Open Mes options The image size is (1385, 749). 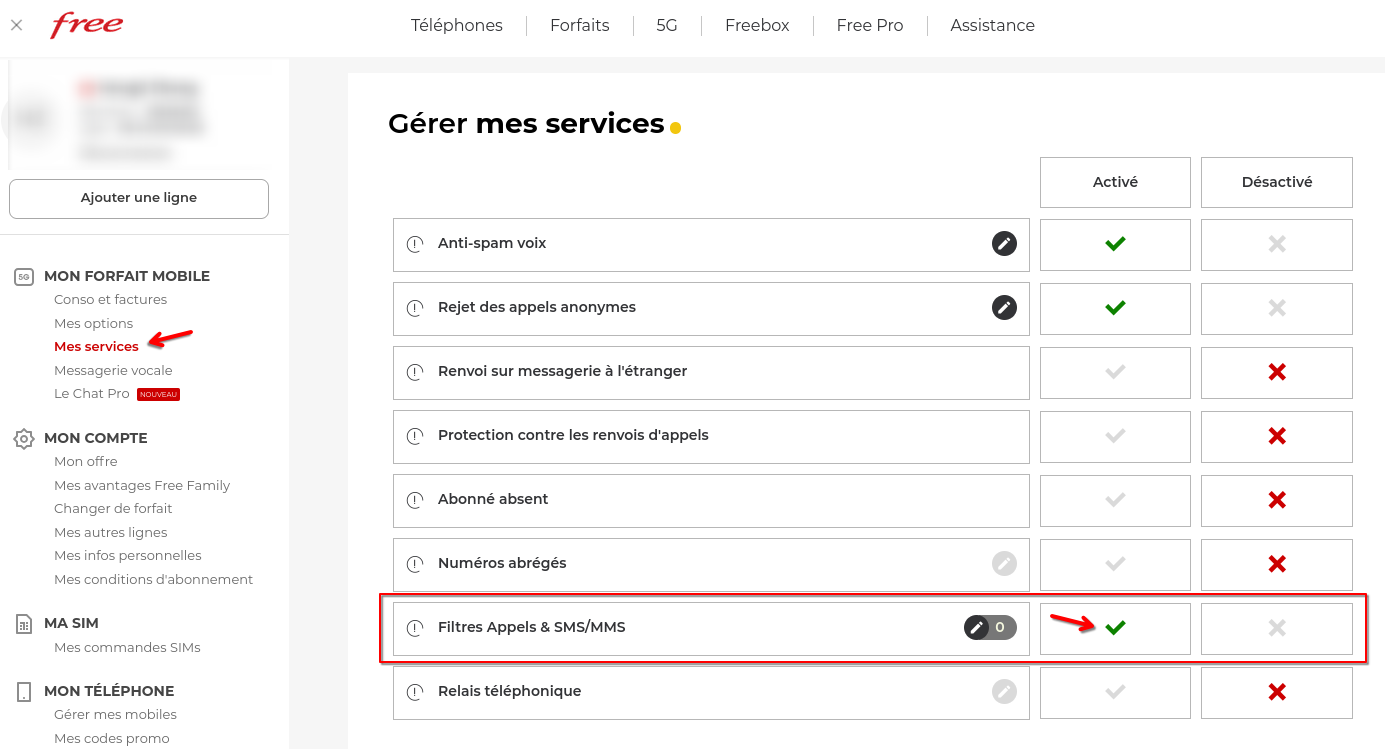pyautogui.click(x=94, y=324)
